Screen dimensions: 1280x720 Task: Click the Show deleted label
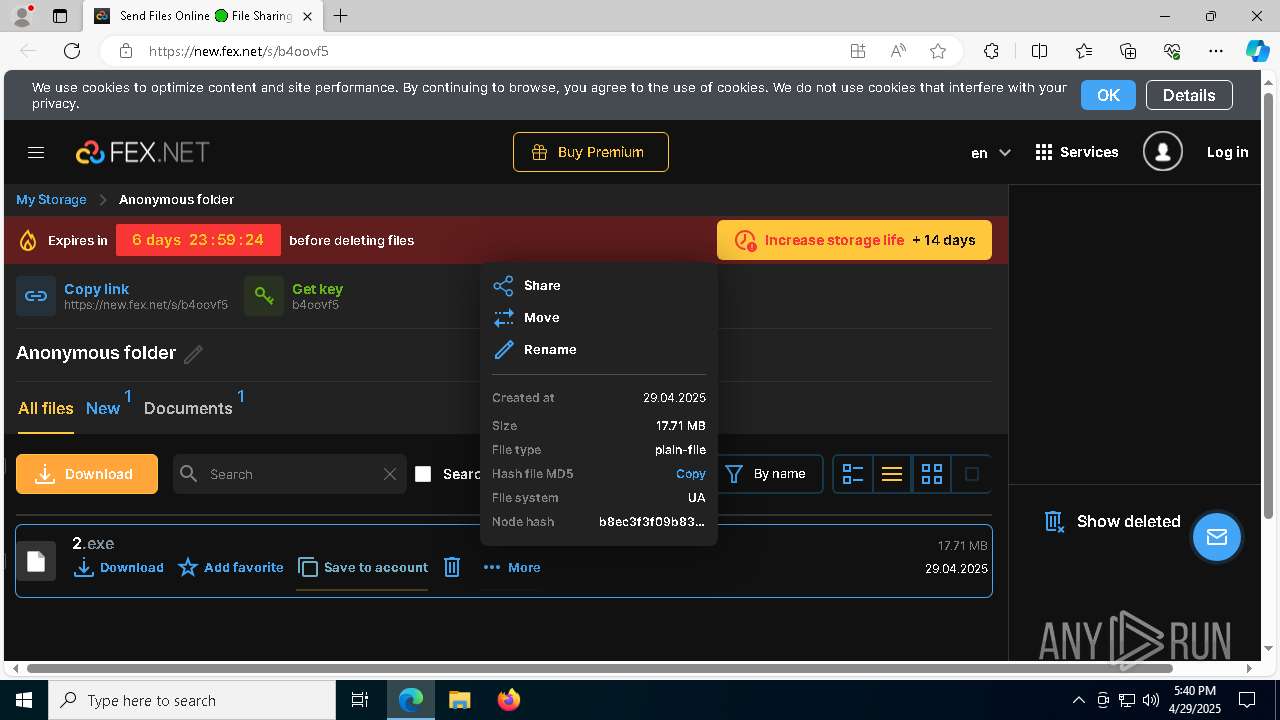tap(1128, 521)
